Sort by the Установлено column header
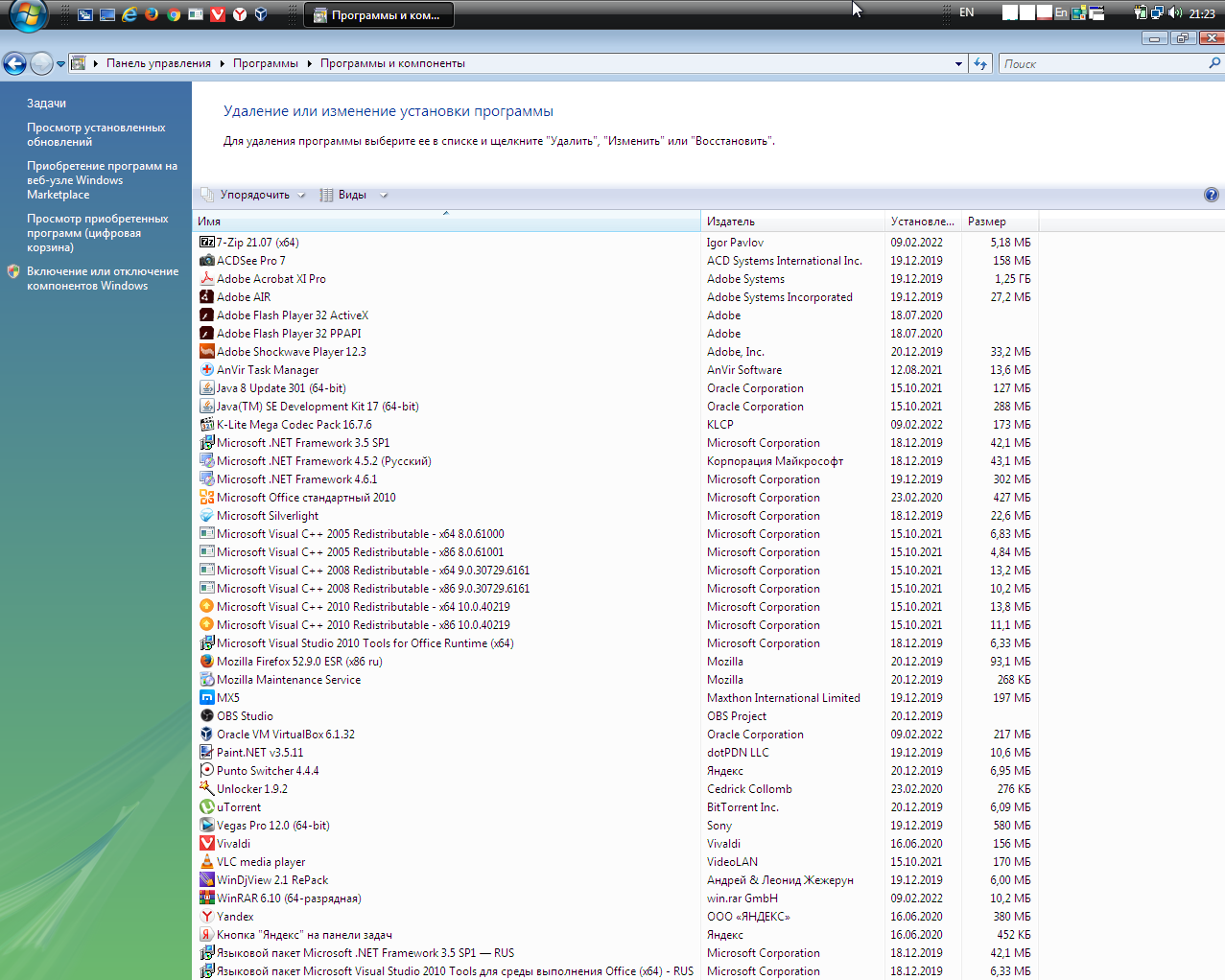 pos(924,222)
